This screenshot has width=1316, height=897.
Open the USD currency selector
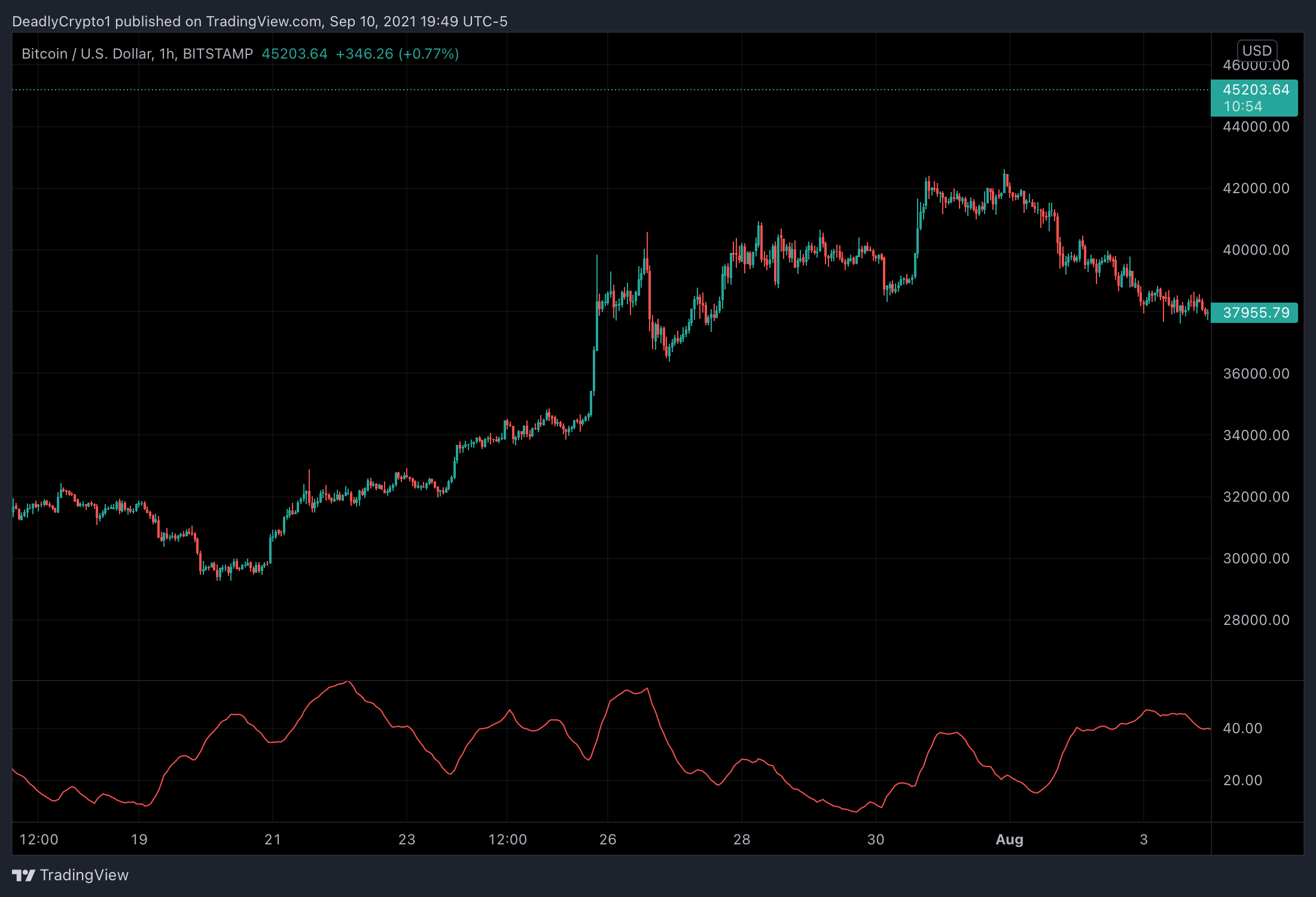click(1257, 50)
